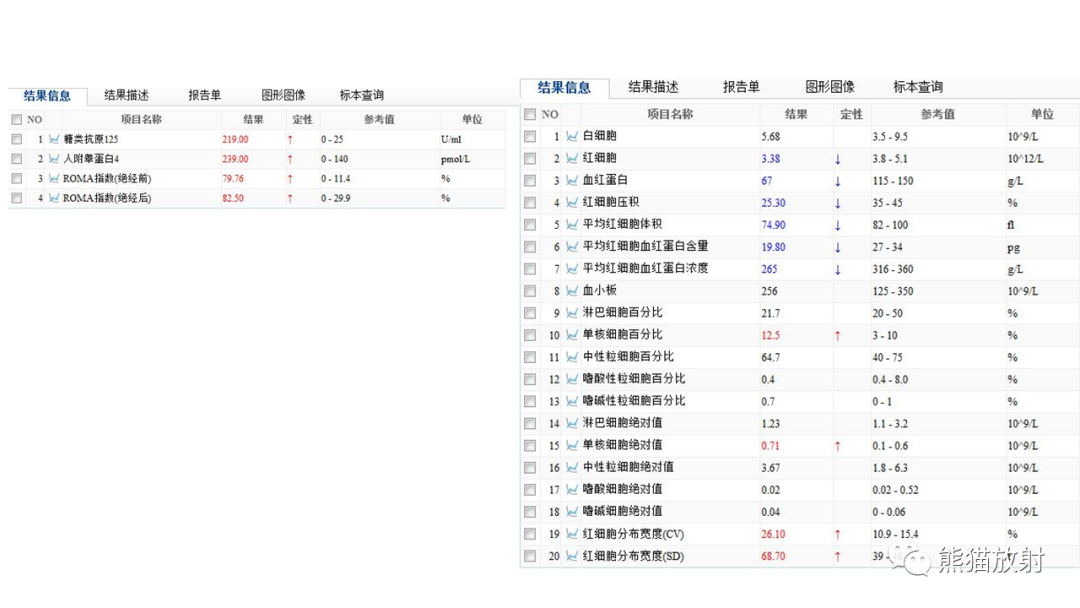Select reference range 115 - 150
This screenshot has width=1080, height=608.
(x=893, y=180)
